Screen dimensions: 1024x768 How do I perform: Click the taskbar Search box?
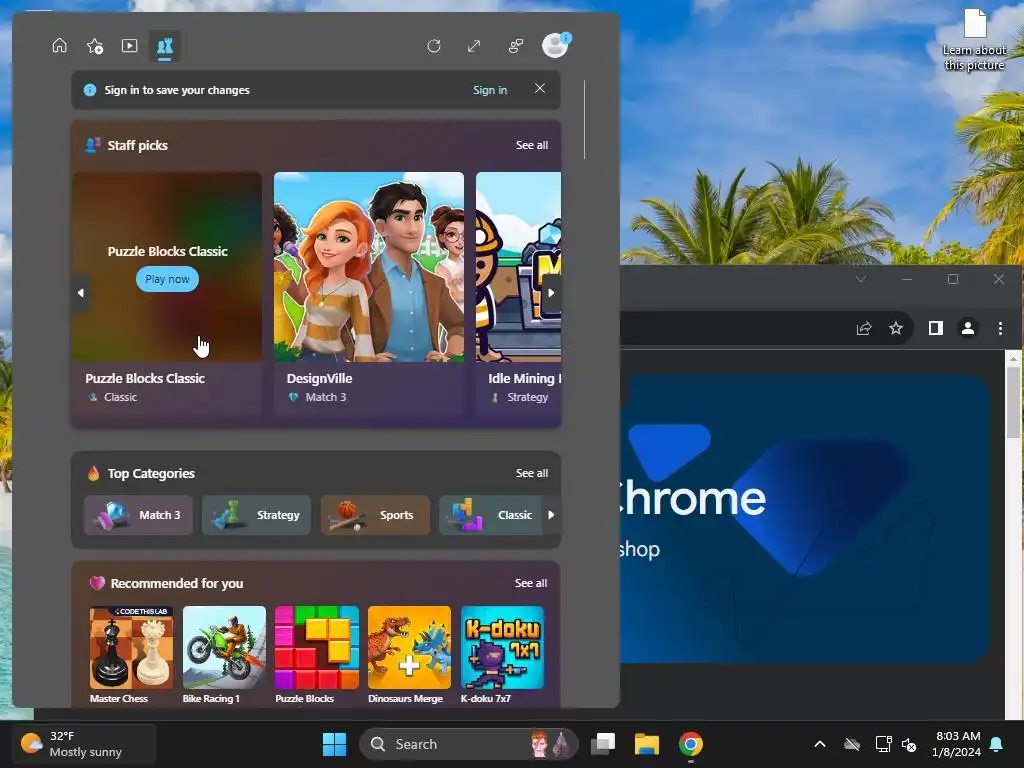click(468, 744)
